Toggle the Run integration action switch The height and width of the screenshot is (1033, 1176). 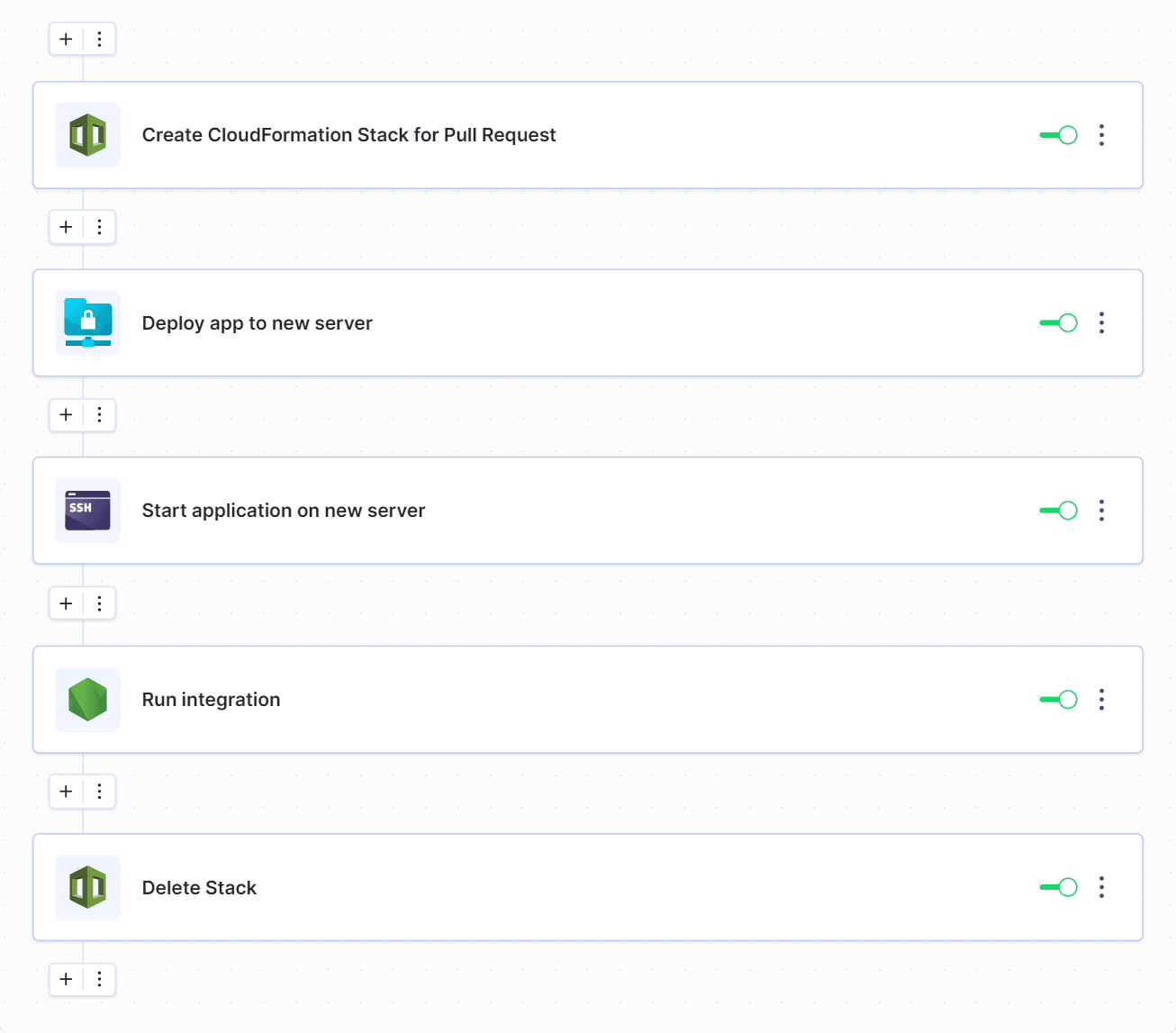pos(1059,700)
